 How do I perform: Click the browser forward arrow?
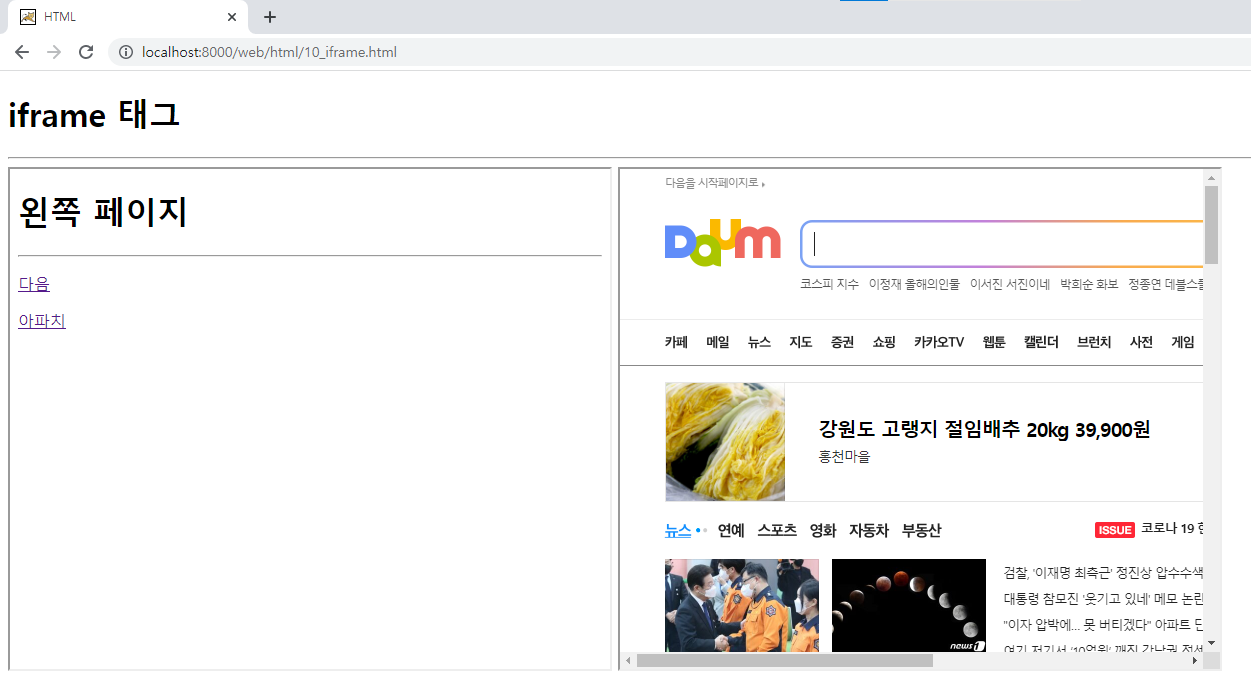54,52
